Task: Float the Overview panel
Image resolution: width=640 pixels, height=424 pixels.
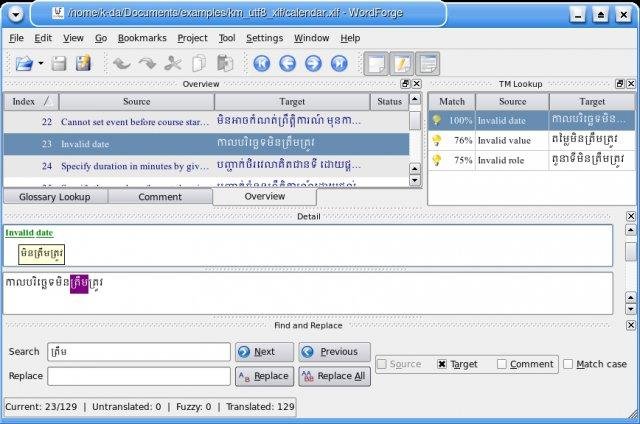Action: coord(405,84)
